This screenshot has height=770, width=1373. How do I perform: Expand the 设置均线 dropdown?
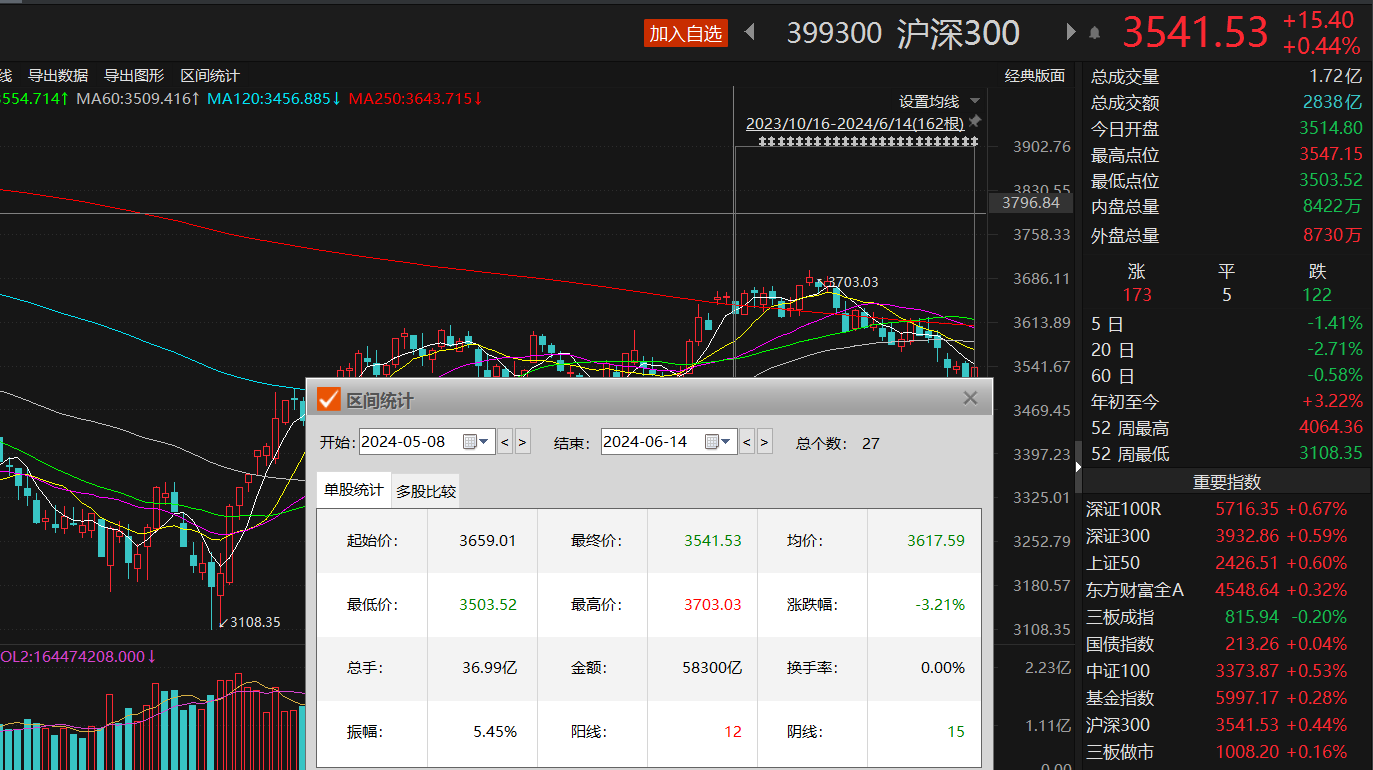(975, 101)
